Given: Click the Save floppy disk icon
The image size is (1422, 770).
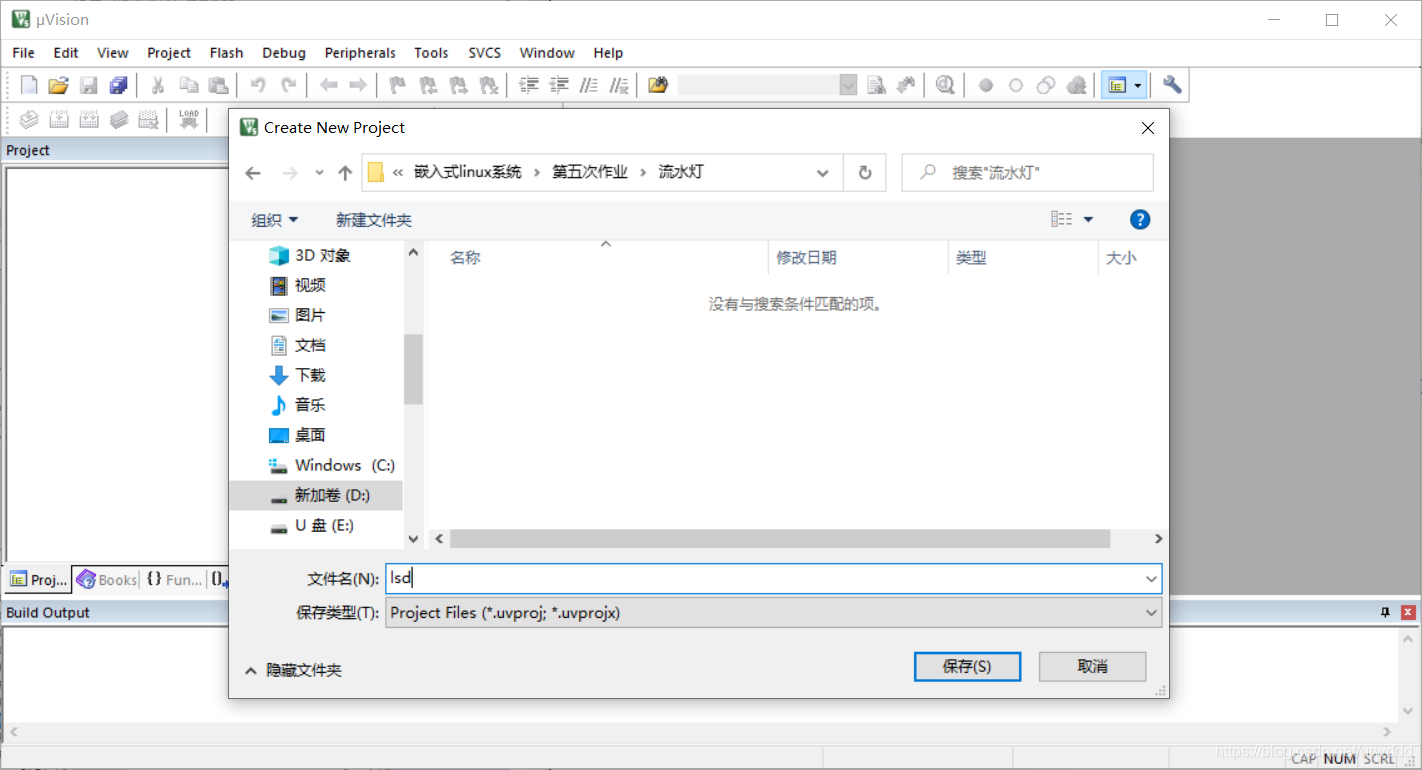Looking at the screenshot, I should [x=89, y=85].
